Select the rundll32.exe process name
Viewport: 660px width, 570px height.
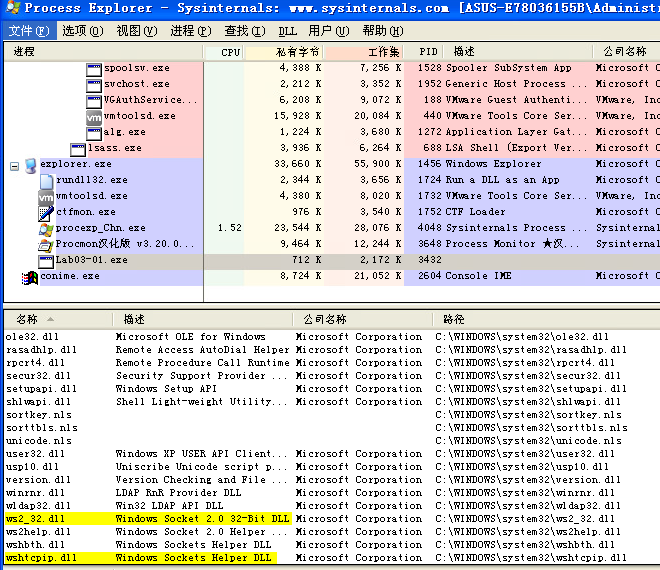click(92, 180)
